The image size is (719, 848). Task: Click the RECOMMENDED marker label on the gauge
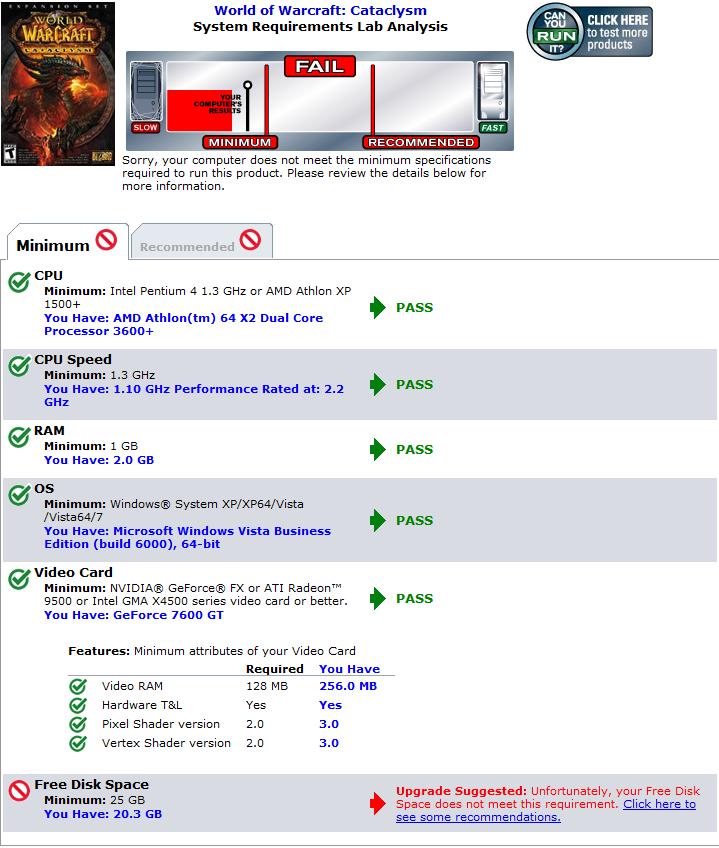tap(421, 142)
